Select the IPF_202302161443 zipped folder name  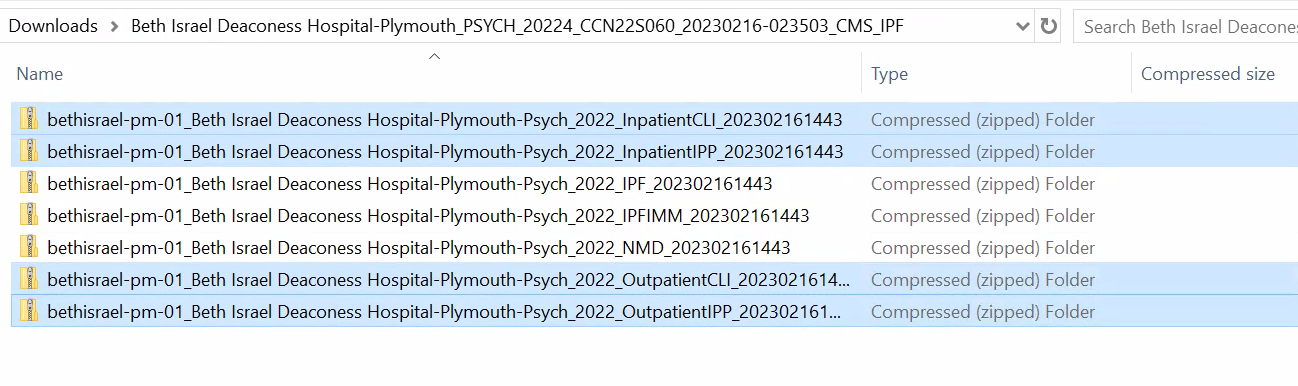410,184
